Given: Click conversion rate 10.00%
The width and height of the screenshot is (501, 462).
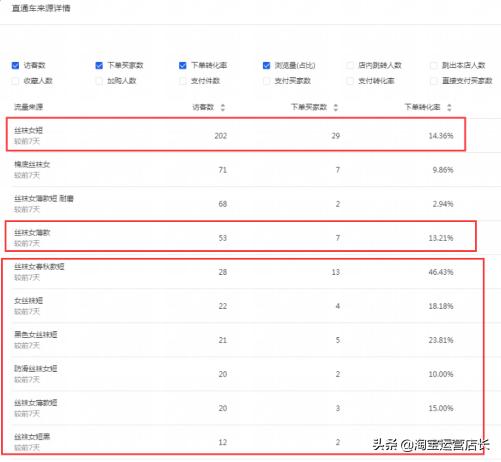Looking at the screenshot, I should (x=441, y=374).
